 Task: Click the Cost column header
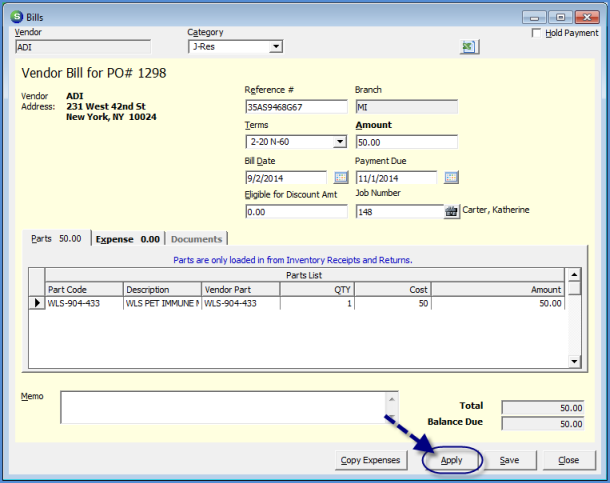(x=393, y=289)
